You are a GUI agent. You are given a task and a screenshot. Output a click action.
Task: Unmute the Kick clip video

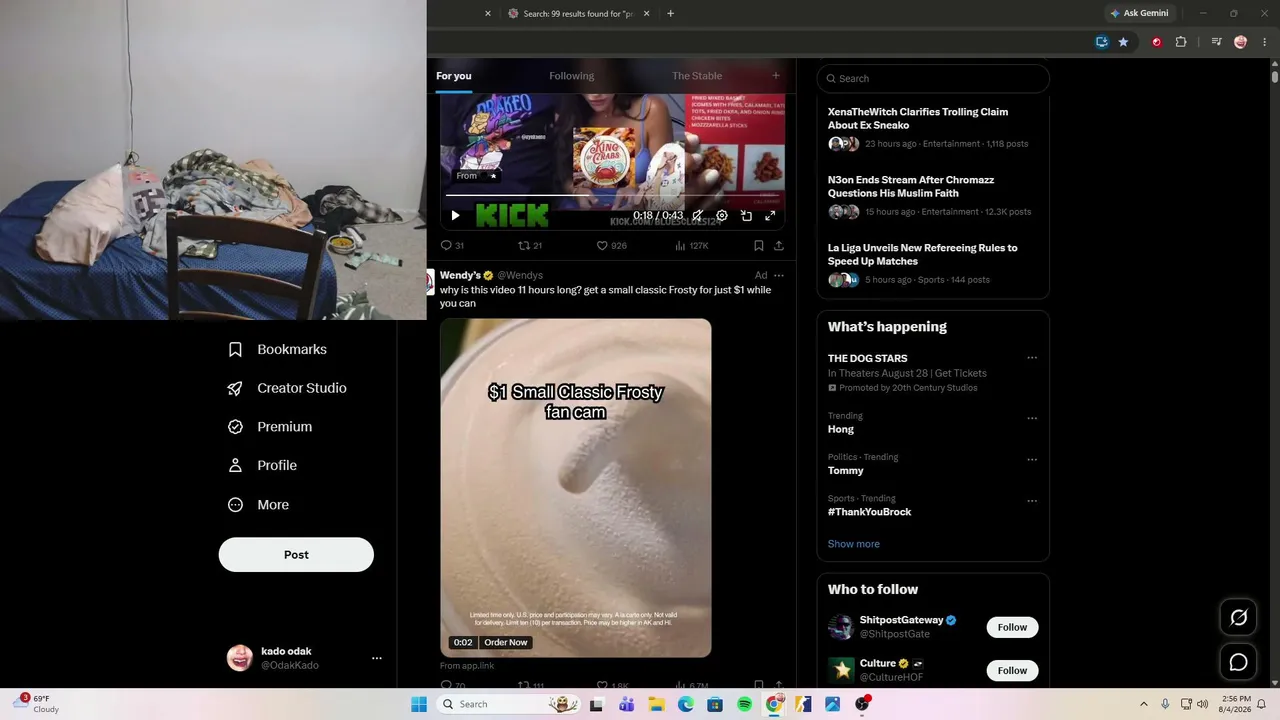point(697,215)
